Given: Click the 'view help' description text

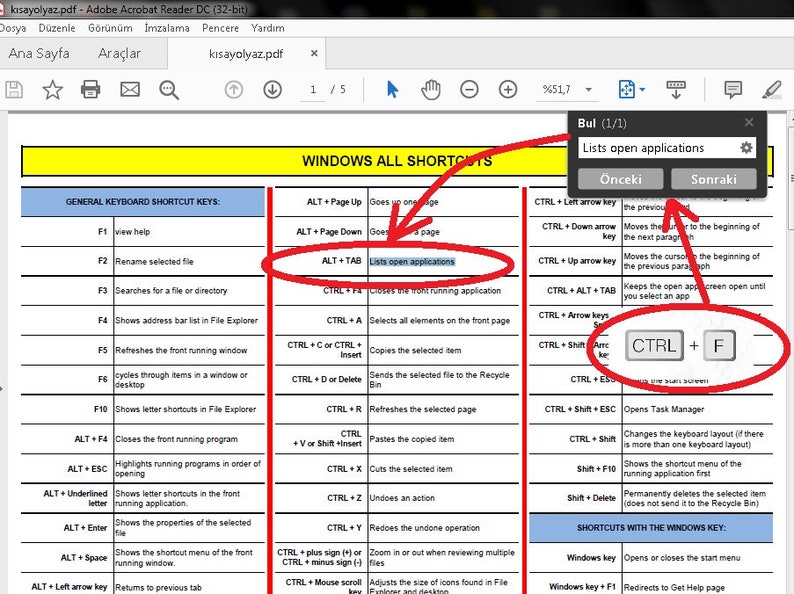Looking at the screenshot, I should coord(133,231).
